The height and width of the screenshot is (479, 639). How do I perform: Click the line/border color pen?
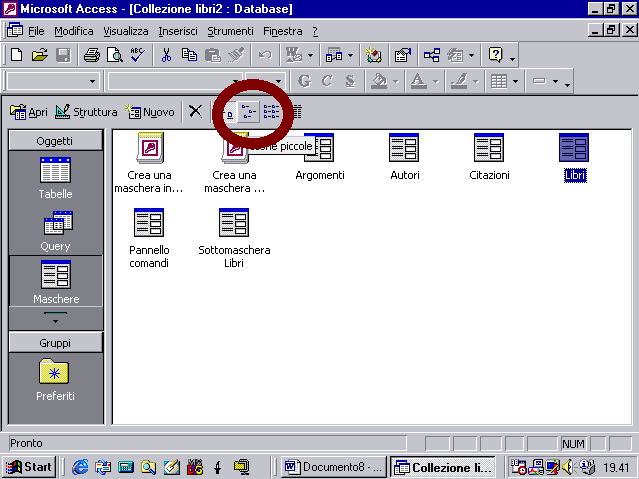(459, 82)
